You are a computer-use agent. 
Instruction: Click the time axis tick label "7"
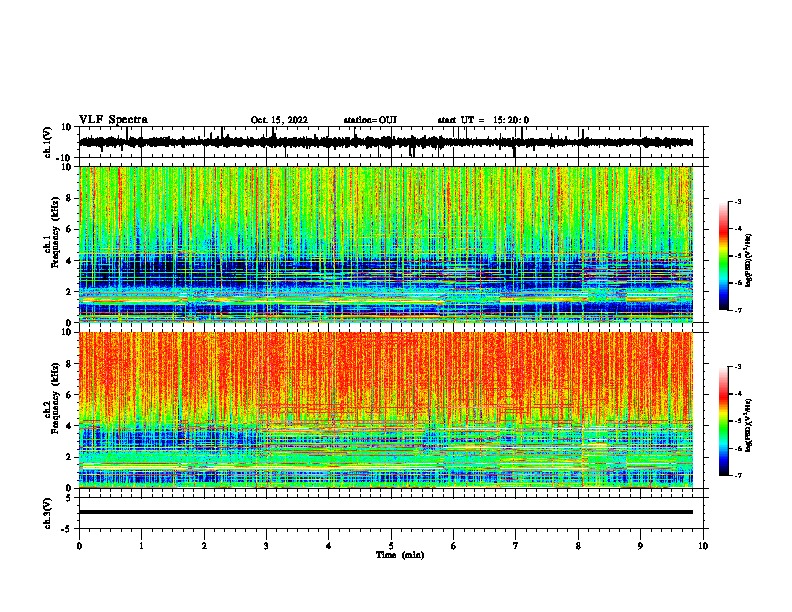point(516,546)
